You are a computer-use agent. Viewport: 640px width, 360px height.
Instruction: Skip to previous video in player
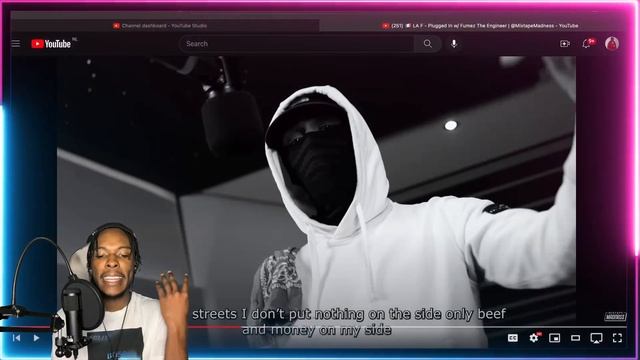coord(16,338)
